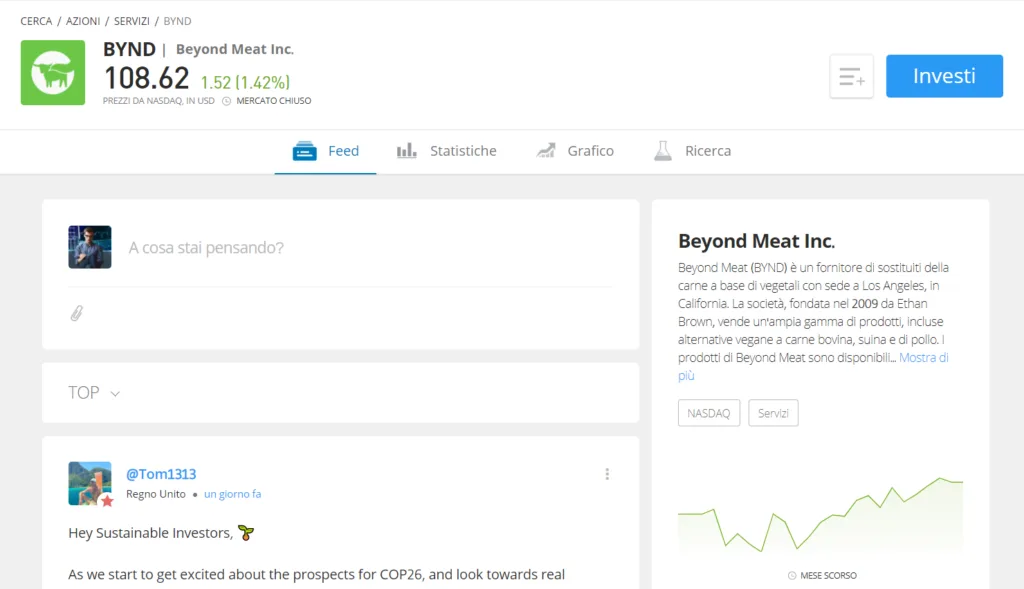Image resolution: width=1024 pixels, height=589 pixels.
Task: Switch to the Statistiche tab
Action: 447,151
